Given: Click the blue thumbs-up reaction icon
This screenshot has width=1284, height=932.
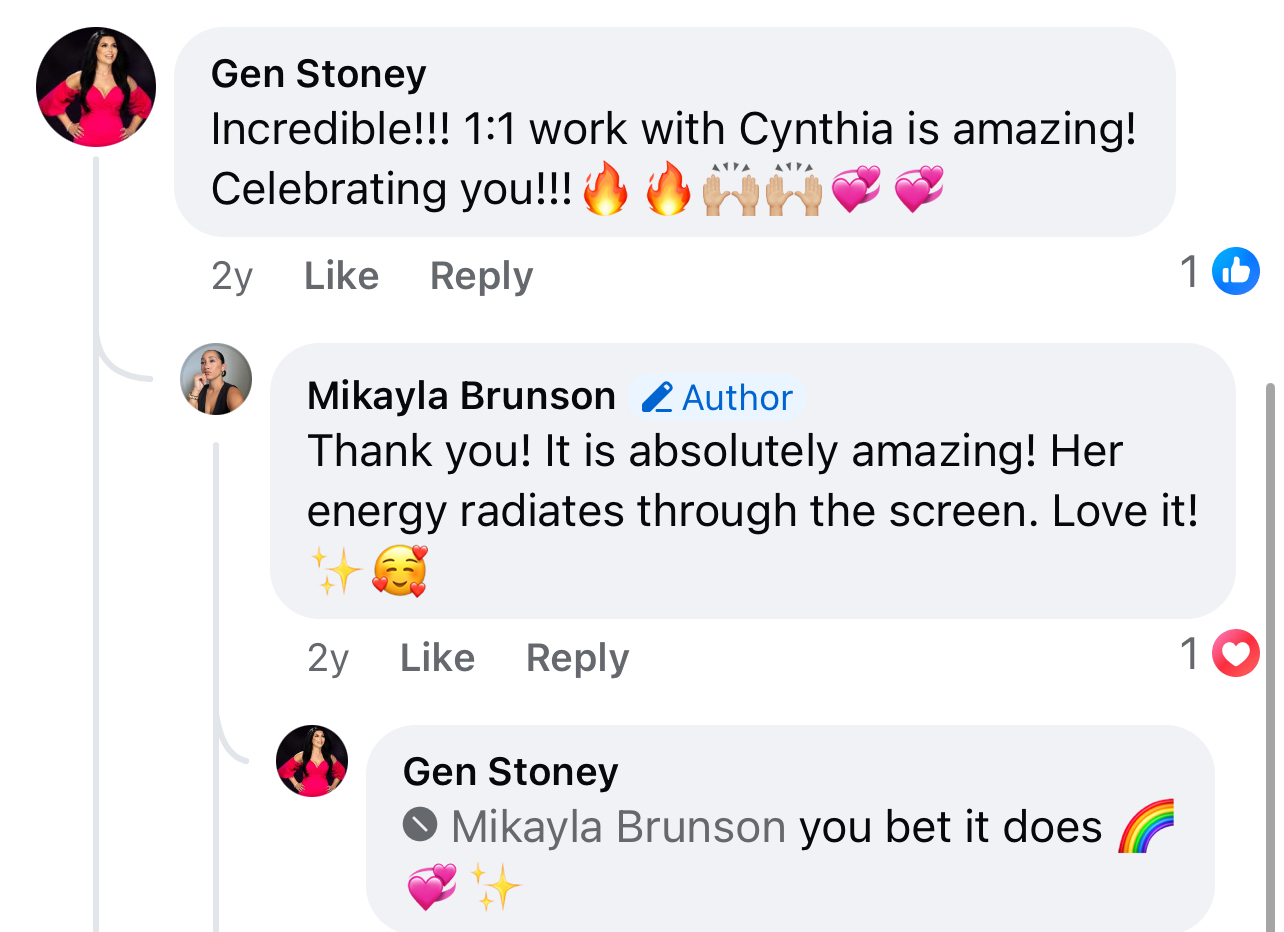Looking at the screenshot, I should pyautogui.click(x=1236, y=271).
